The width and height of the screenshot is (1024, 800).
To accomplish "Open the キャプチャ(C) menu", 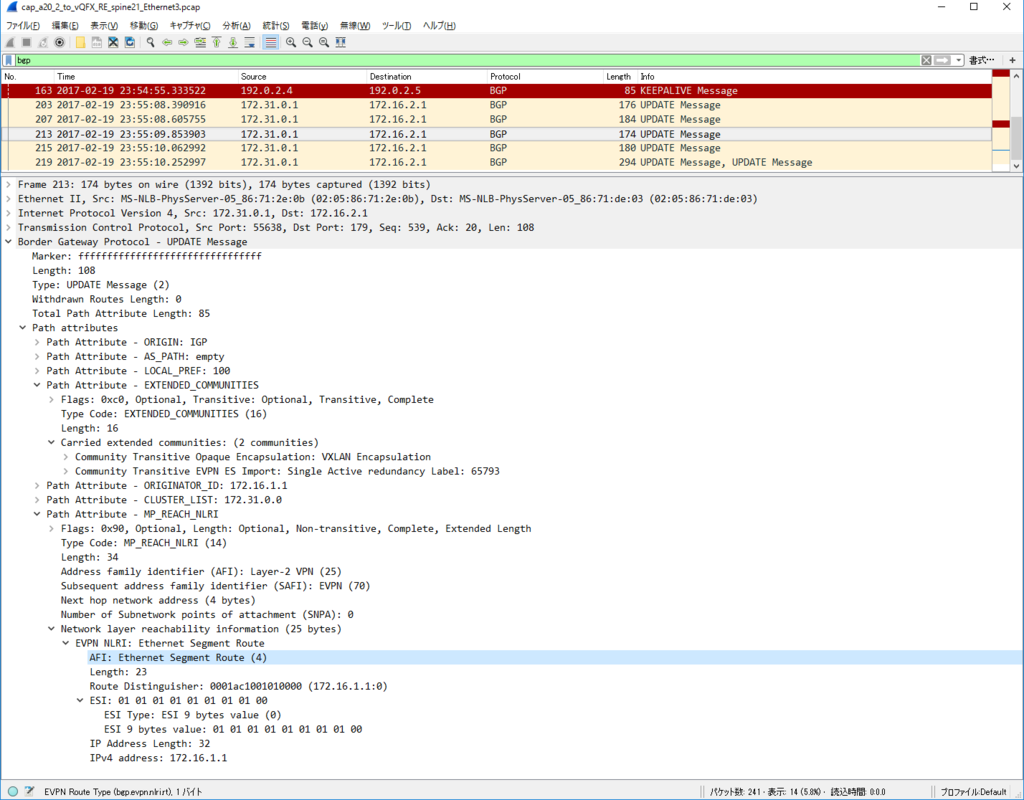I will pyautogui.click(x=190, y=26).
